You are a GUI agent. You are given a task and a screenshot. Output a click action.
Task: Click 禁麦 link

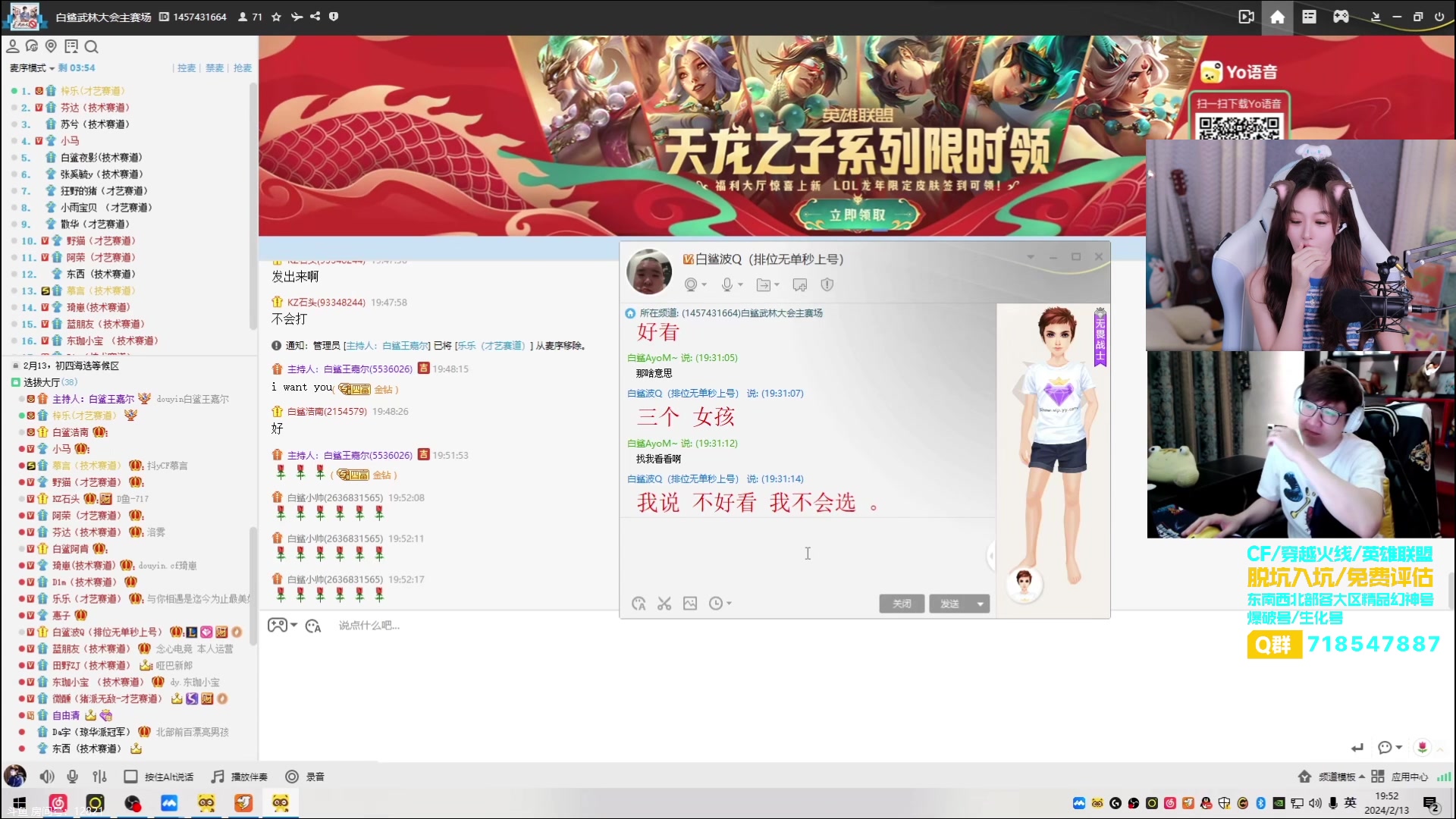215,68
